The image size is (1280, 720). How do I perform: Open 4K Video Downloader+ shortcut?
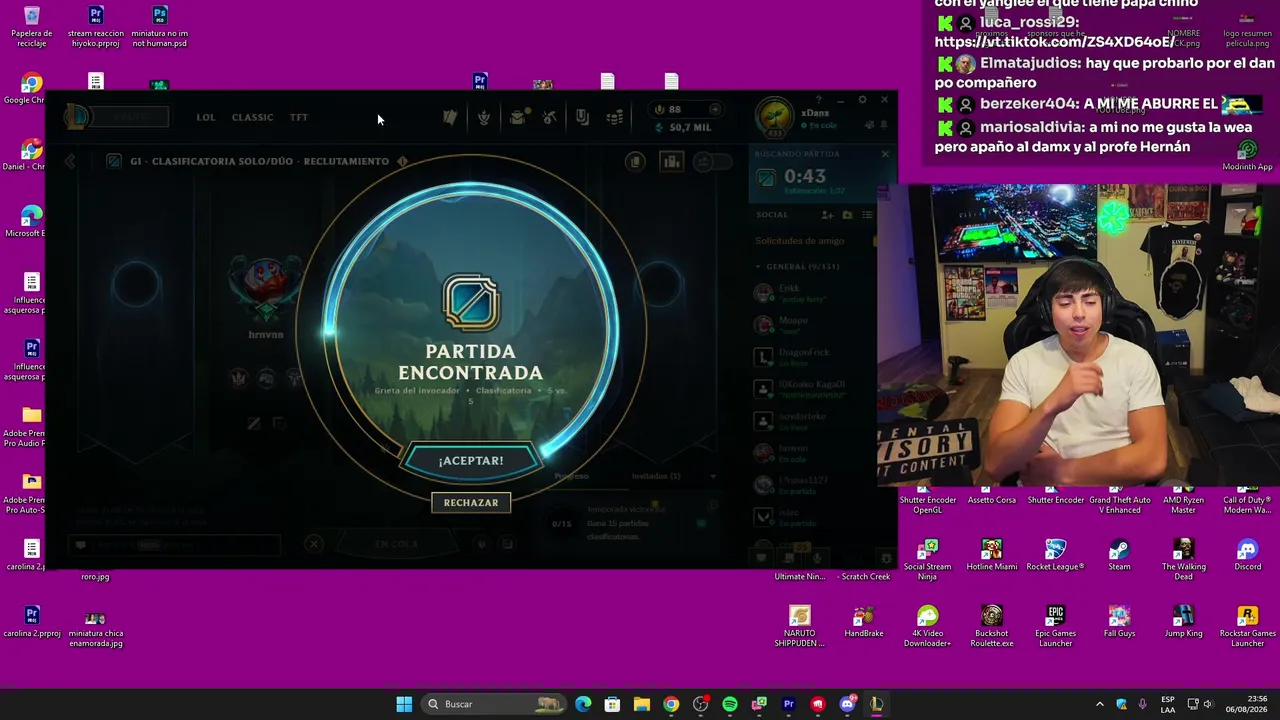[x=927, y=627]
